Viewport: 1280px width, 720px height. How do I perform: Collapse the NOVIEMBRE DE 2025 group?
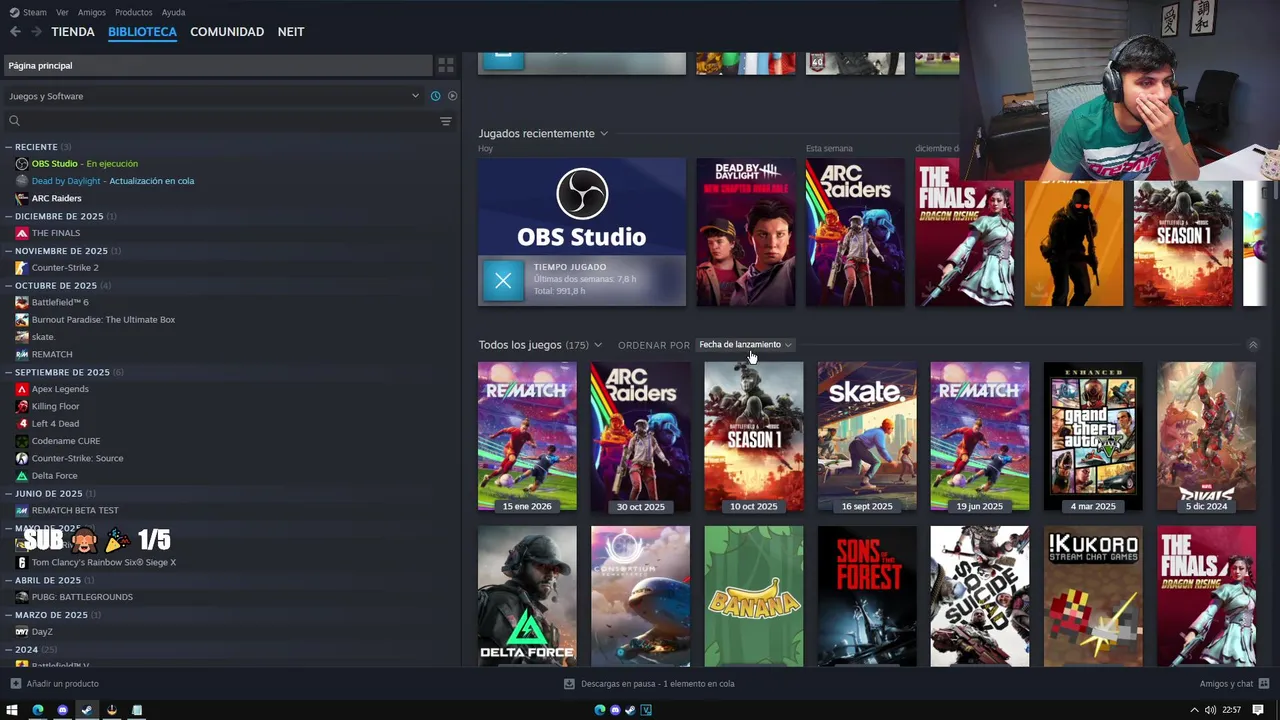tap(8, 251)
